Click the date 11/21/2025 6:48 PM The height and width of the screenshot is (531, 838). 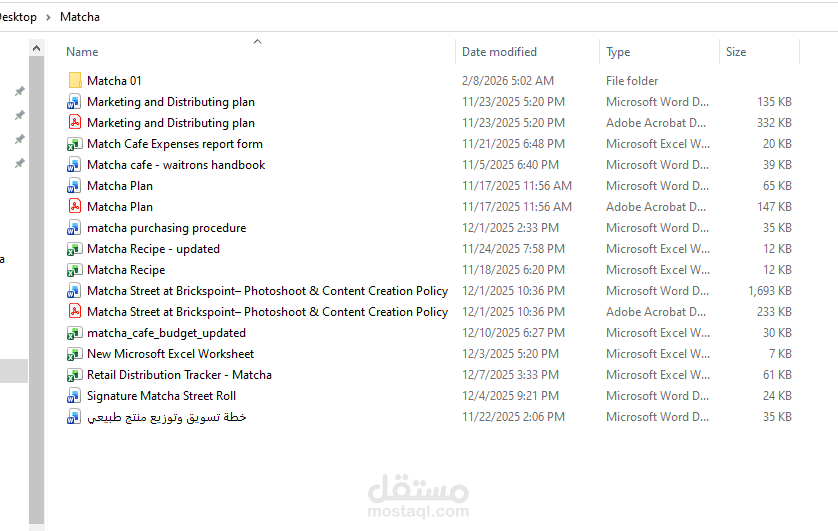pos(513,144)
